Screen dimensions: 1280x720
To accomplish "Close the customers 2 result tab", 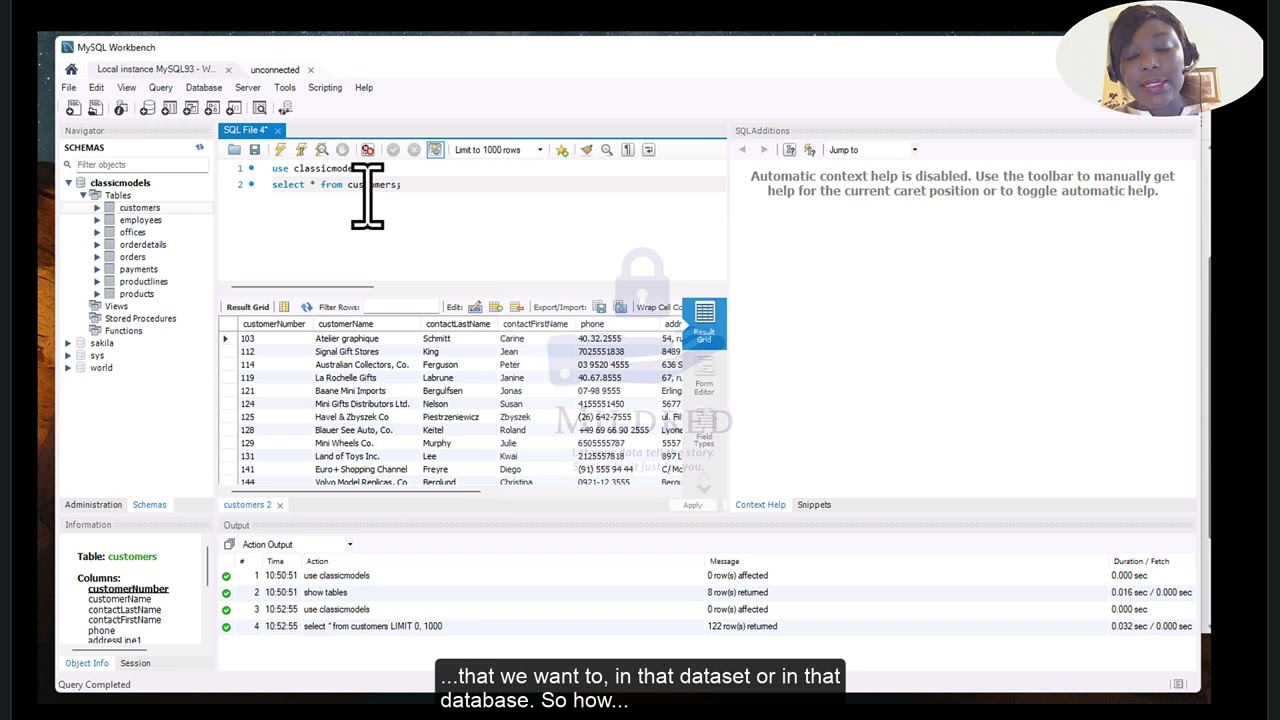I will click(x=280, y=505).
